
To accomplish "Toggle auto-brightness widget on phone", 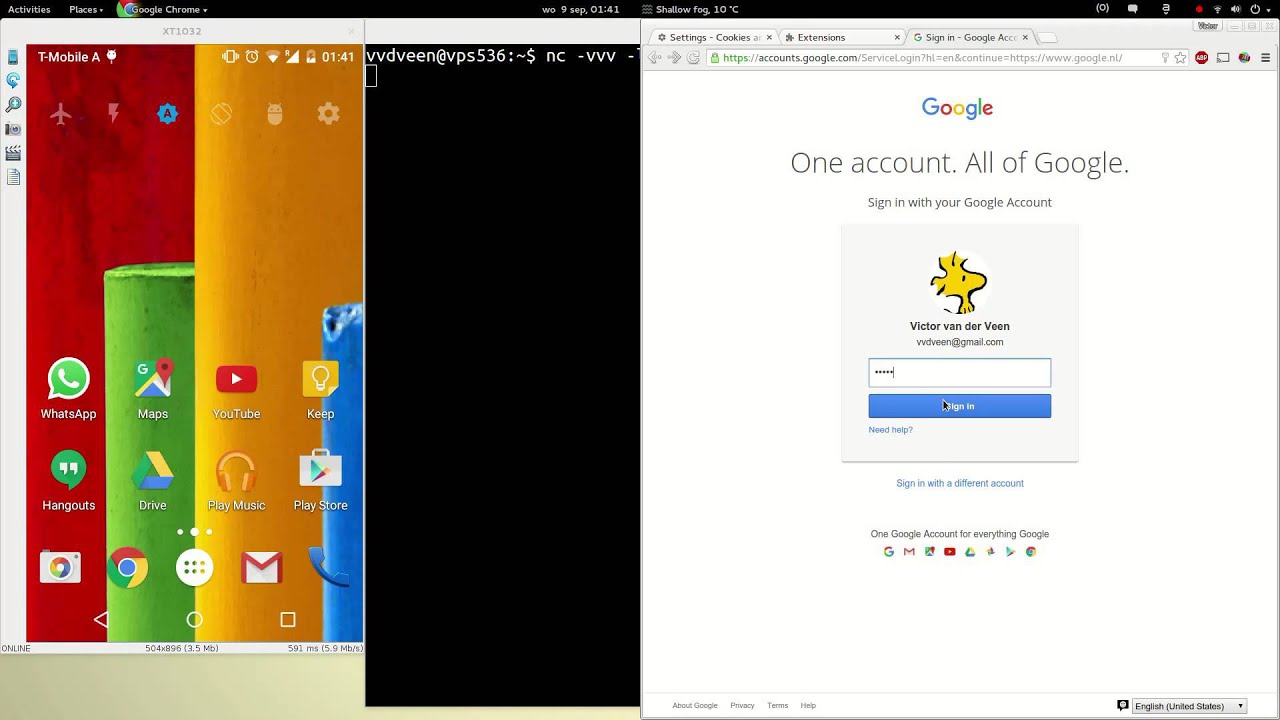I will [x=167, y=114].
